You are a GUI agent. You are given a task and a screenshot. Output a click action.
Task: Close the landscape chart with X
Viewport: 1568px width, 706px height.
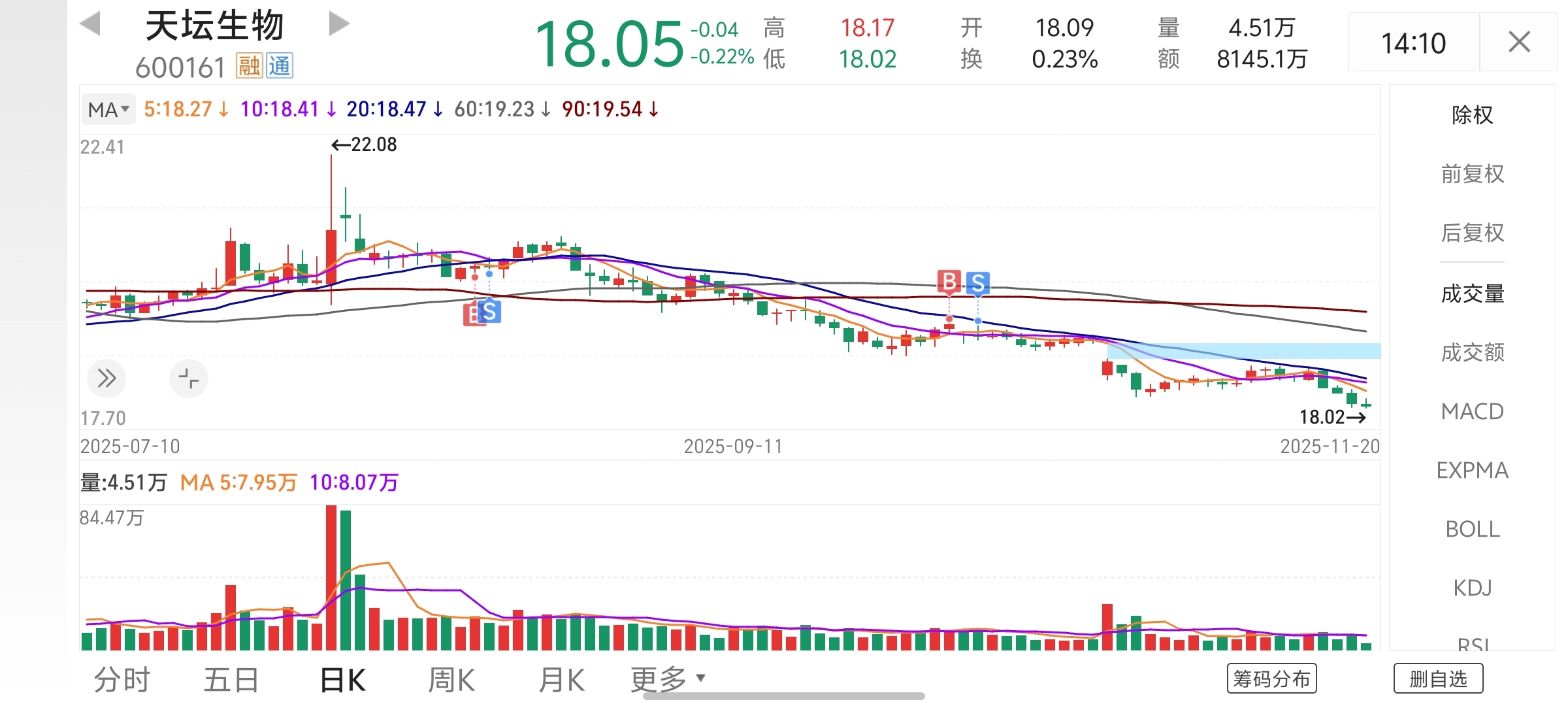pos(1519,42)
